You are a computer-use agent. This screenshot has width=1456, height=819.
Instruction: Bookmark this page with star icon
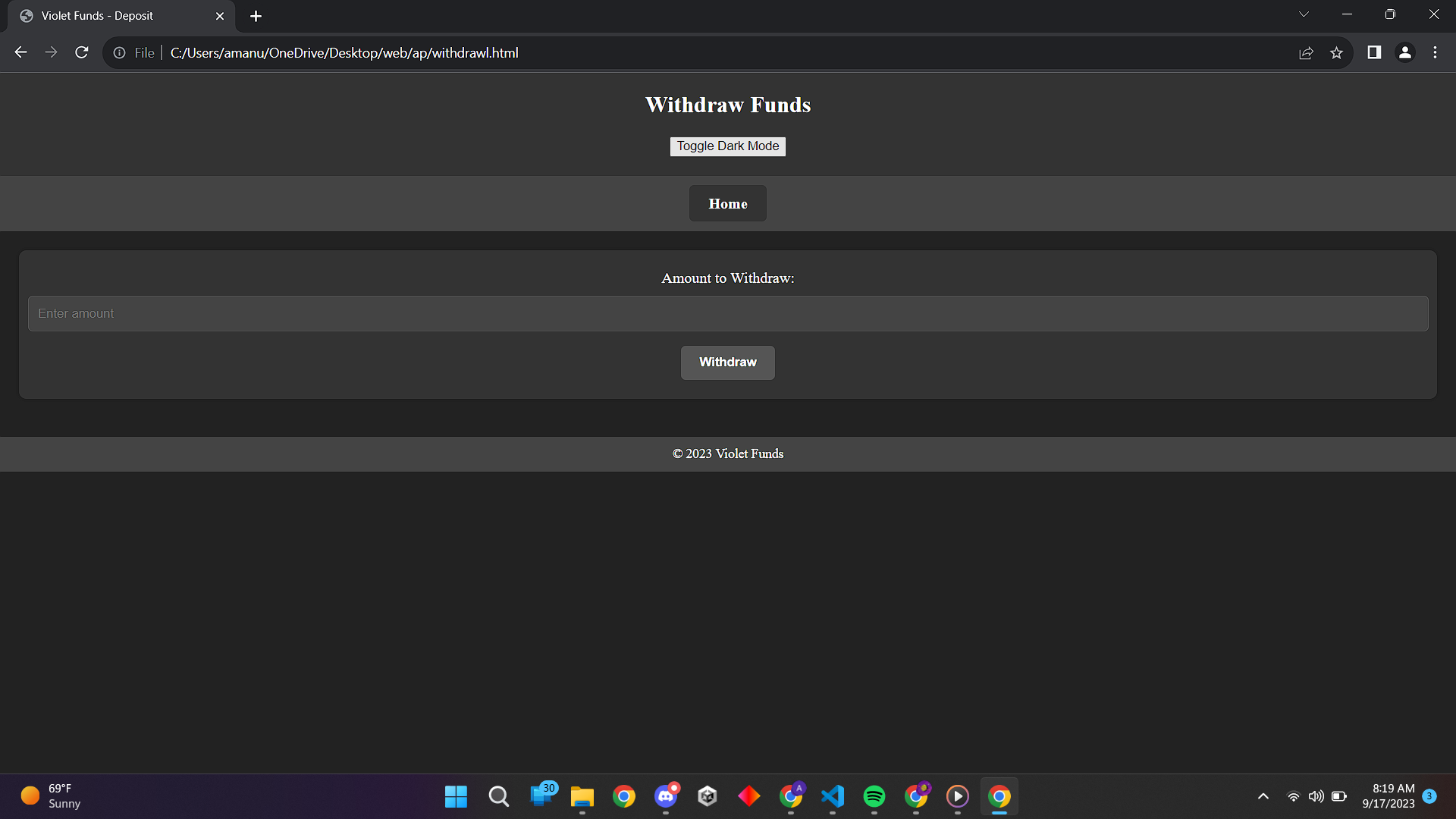(1336, 52)
